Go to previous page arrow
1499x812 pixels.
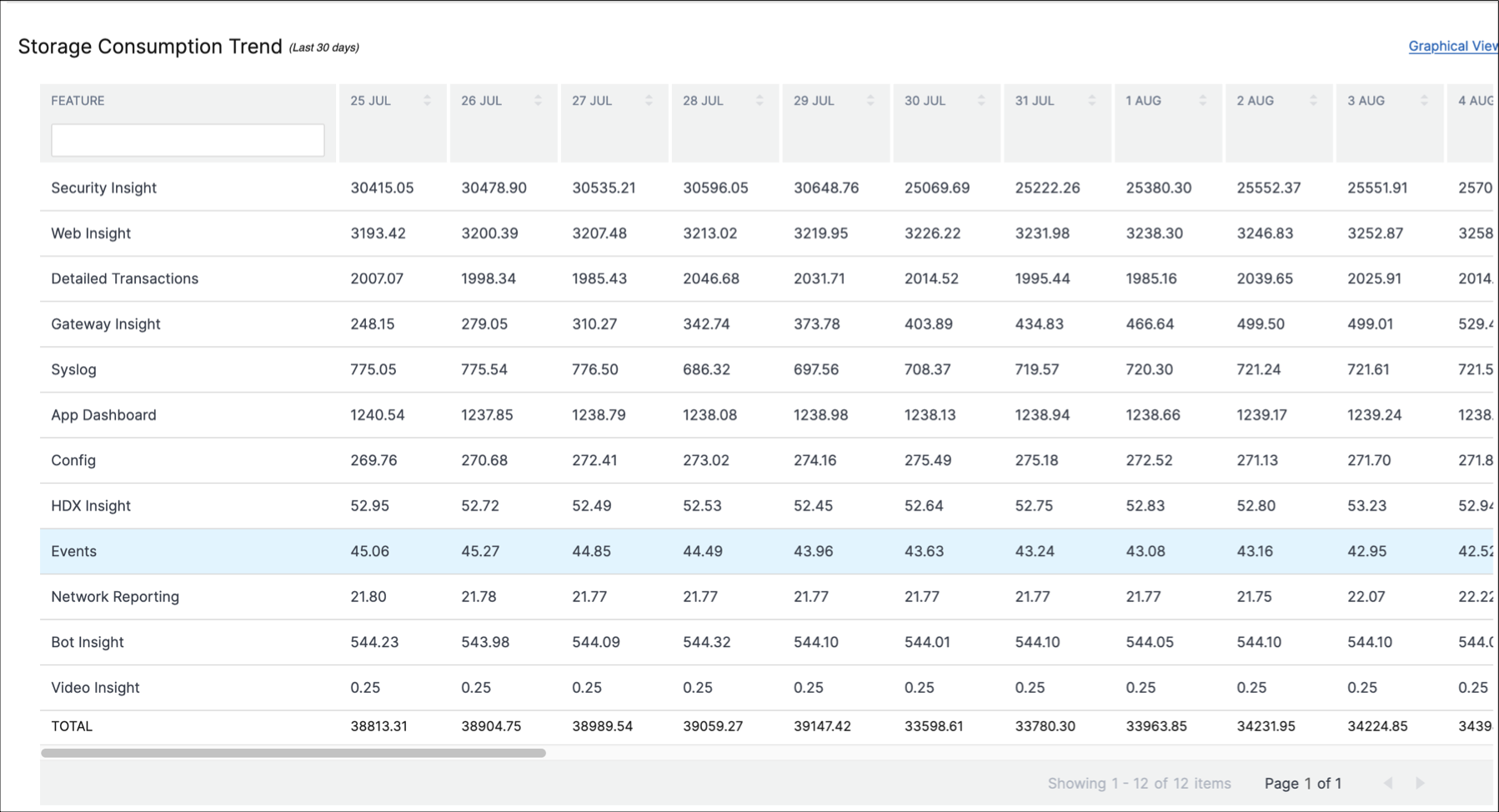(x=1388, y=783)
